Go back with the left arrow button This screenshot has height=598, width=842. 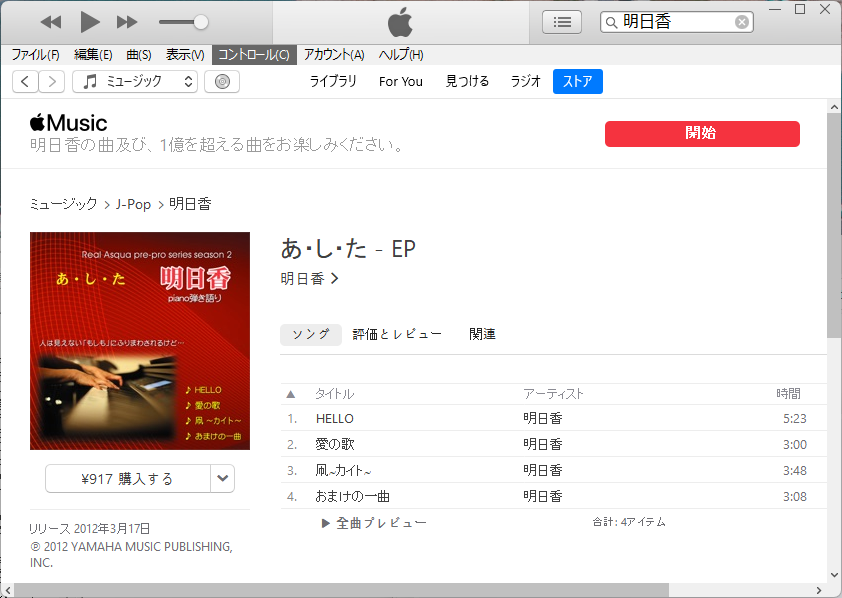[x=25, y=82]
